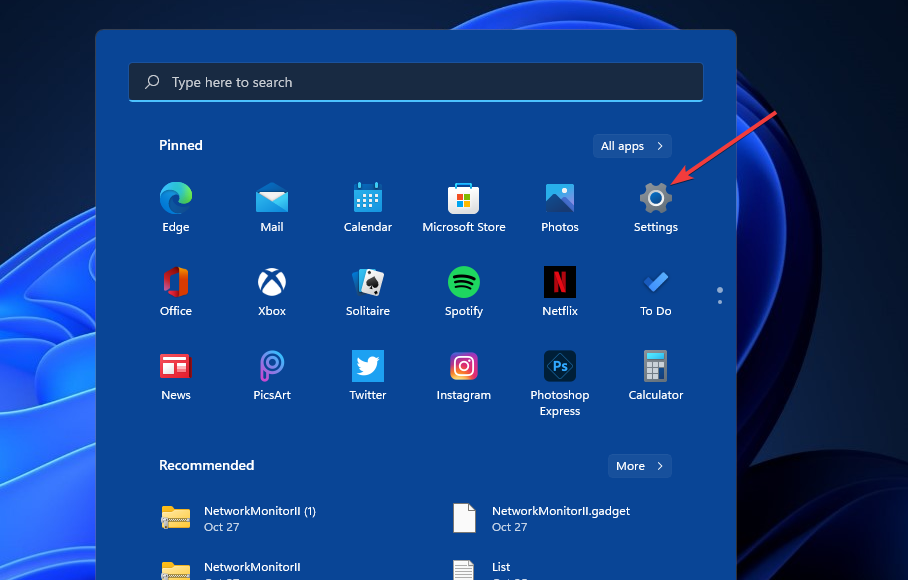The height and width of the screenshot is (580, 908).
Task: Open the Calendar app
Action: point(368,207)
